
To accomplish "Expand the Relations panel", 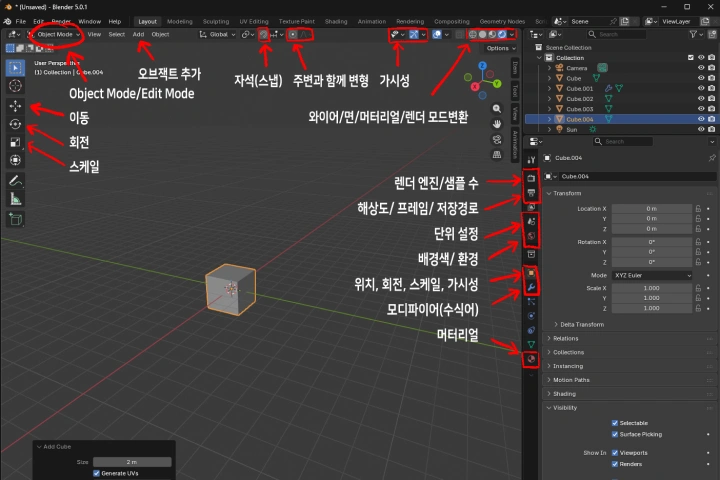I will pyautogui.click(x=566, y=339).
